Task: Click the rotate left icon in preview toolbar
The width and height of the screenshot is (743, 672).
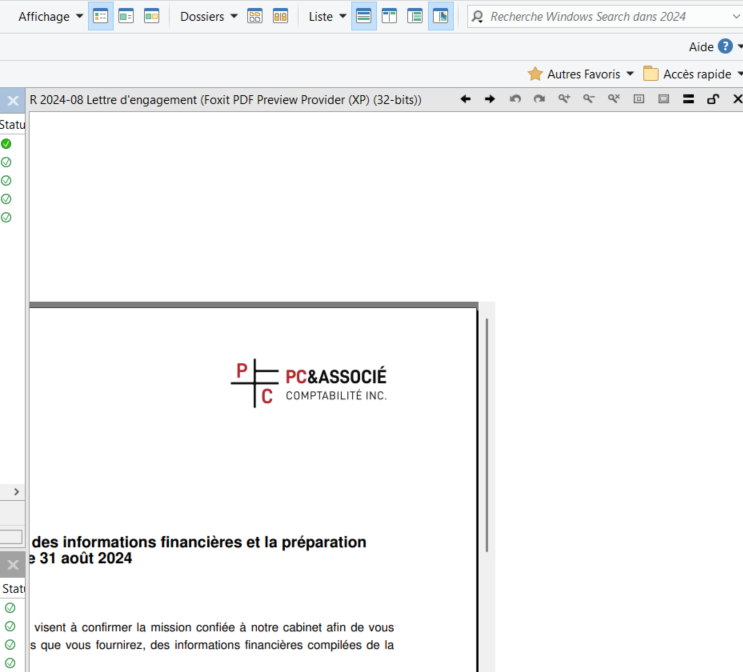Action: (x=515, y=99)
